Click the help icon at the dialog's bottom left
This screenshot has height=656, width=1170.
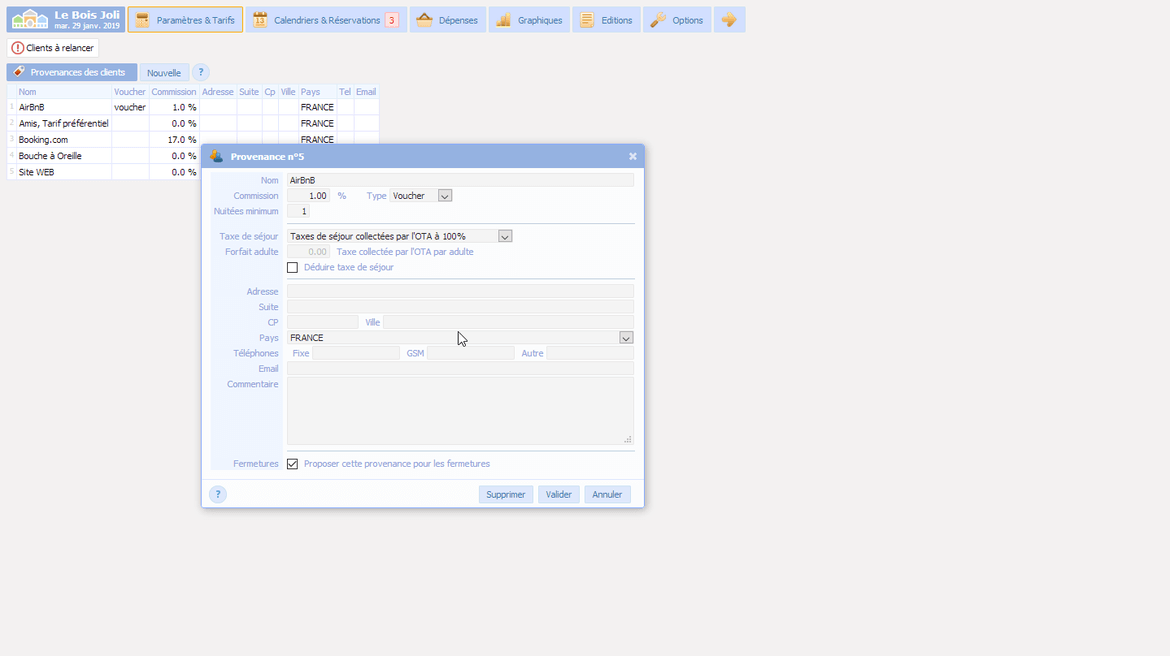tap(218, 494)
